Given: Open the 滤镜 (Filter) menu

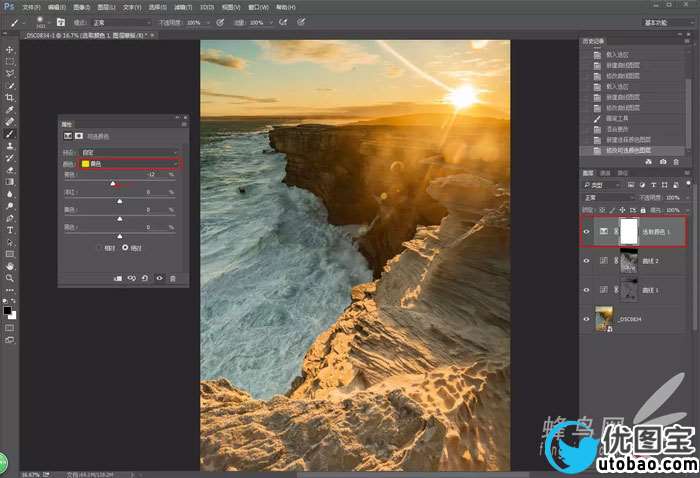Looking at the screenshot, I should pos(182,6).
